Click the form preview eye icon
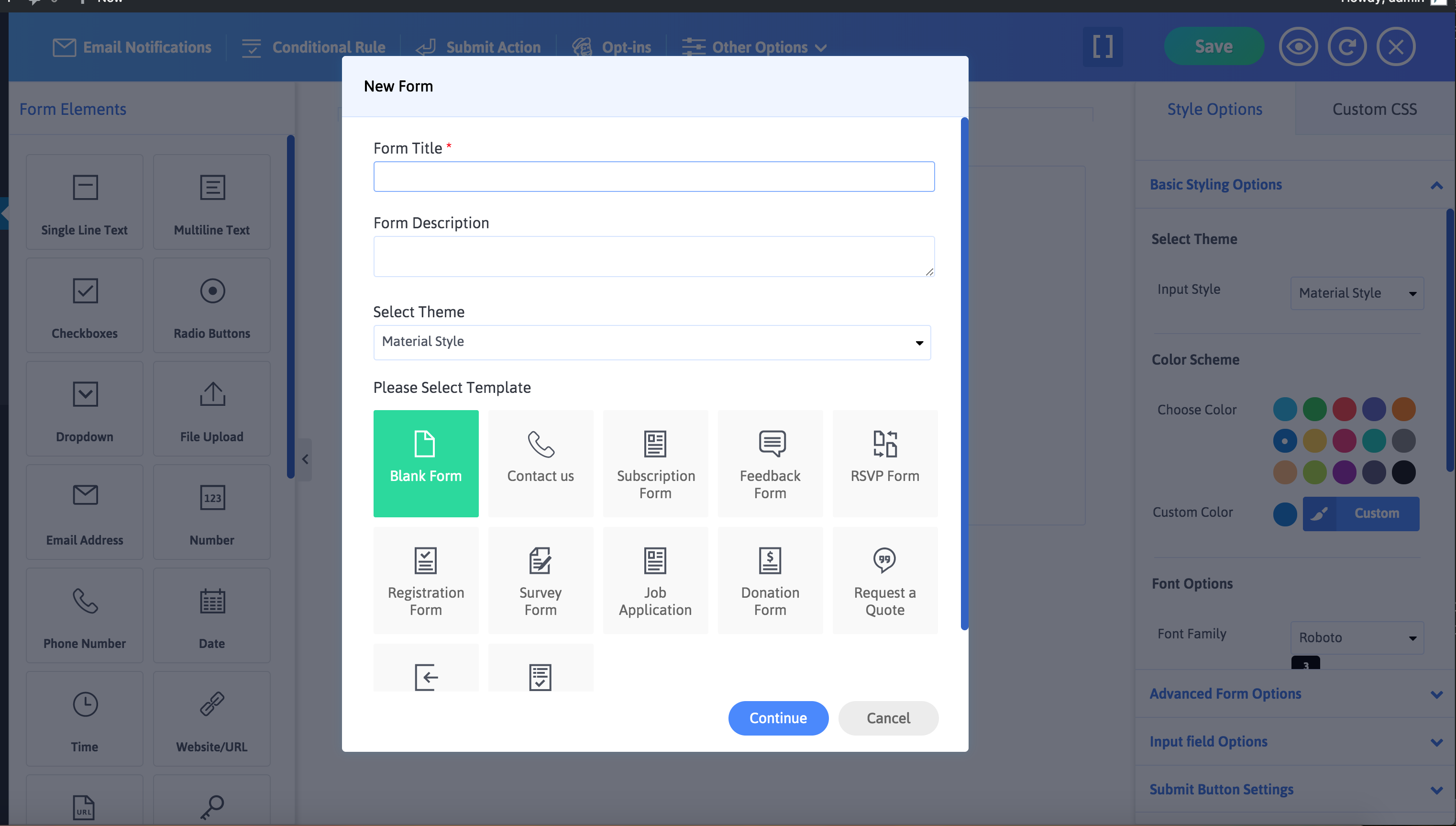This screenshot has height=826, width=1456. click(x=1298, y=46)
